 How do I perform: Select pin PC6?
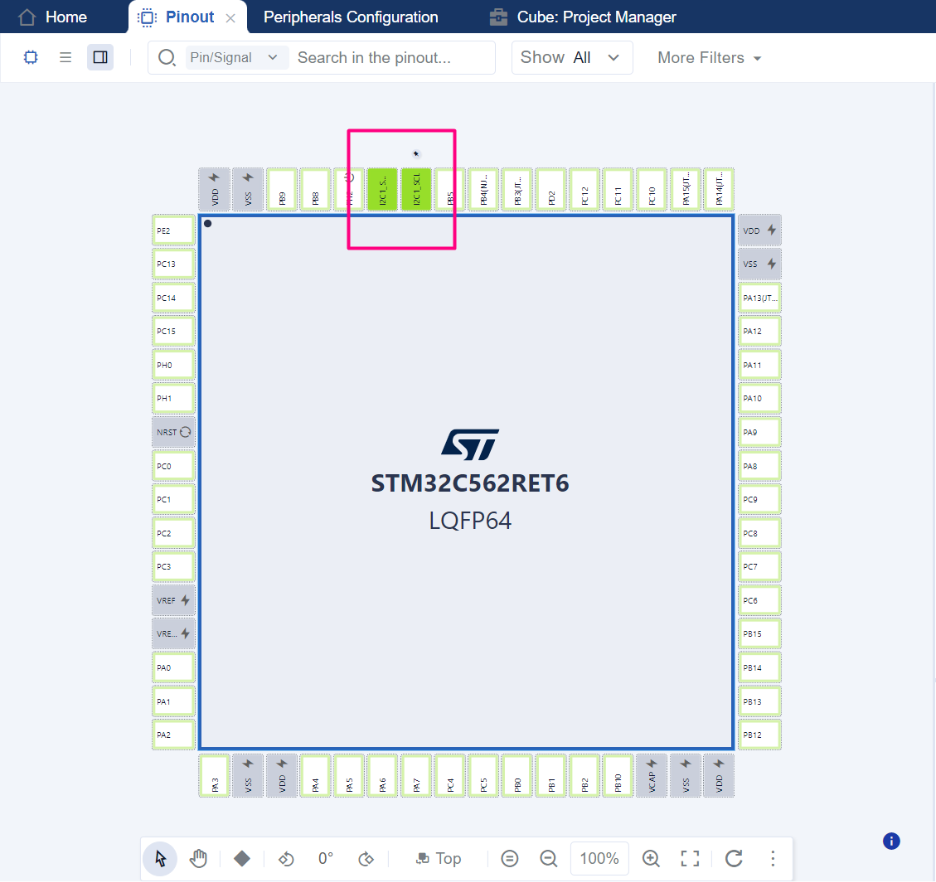(760, 600)
